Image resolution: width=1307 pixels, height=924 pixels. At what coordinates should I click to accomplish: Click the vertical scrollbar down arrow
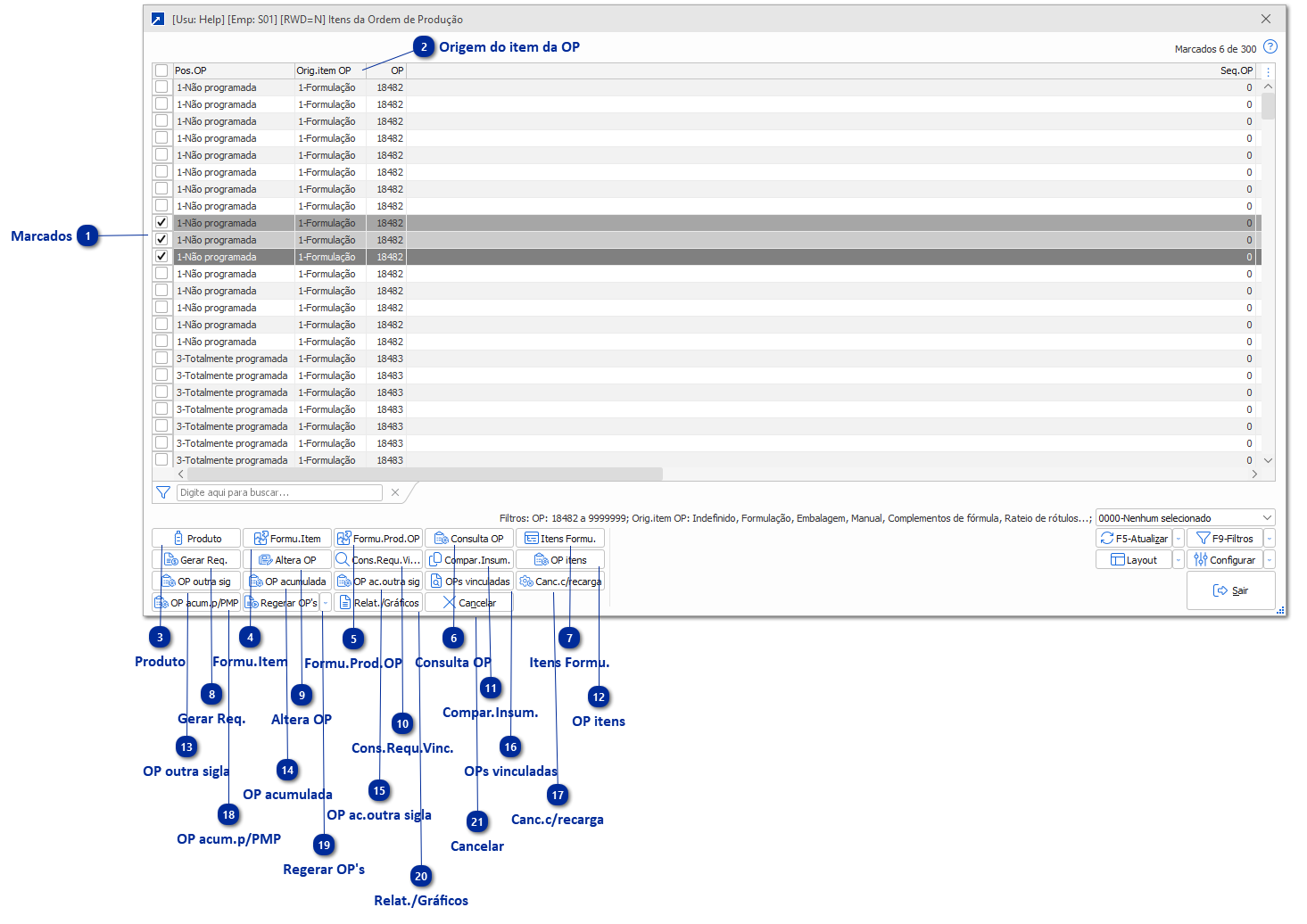[x=1268, y=460]
